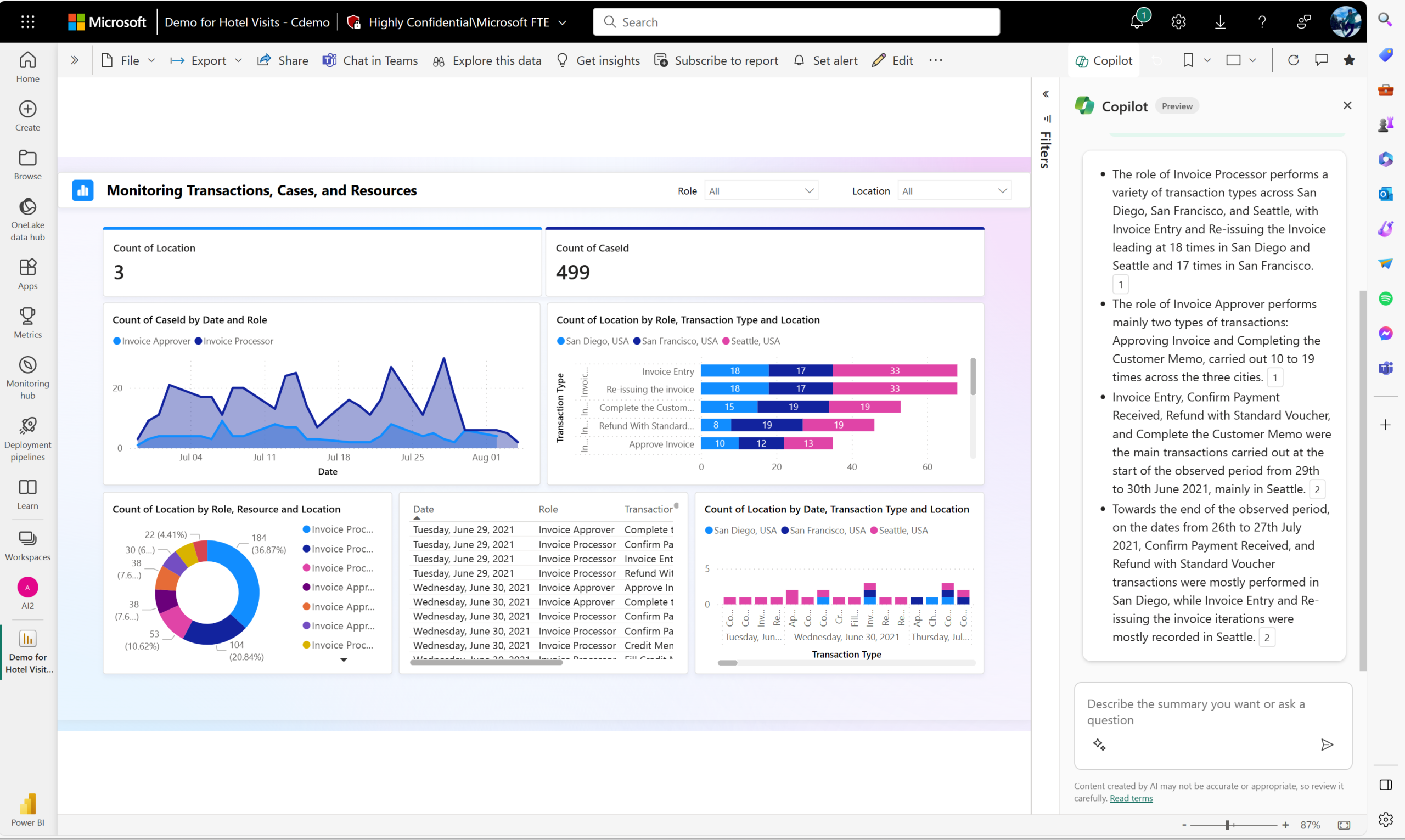Open the OneLake data hub
The width and height of the screenshot is (1405, 840).
[x=27, y=219]
